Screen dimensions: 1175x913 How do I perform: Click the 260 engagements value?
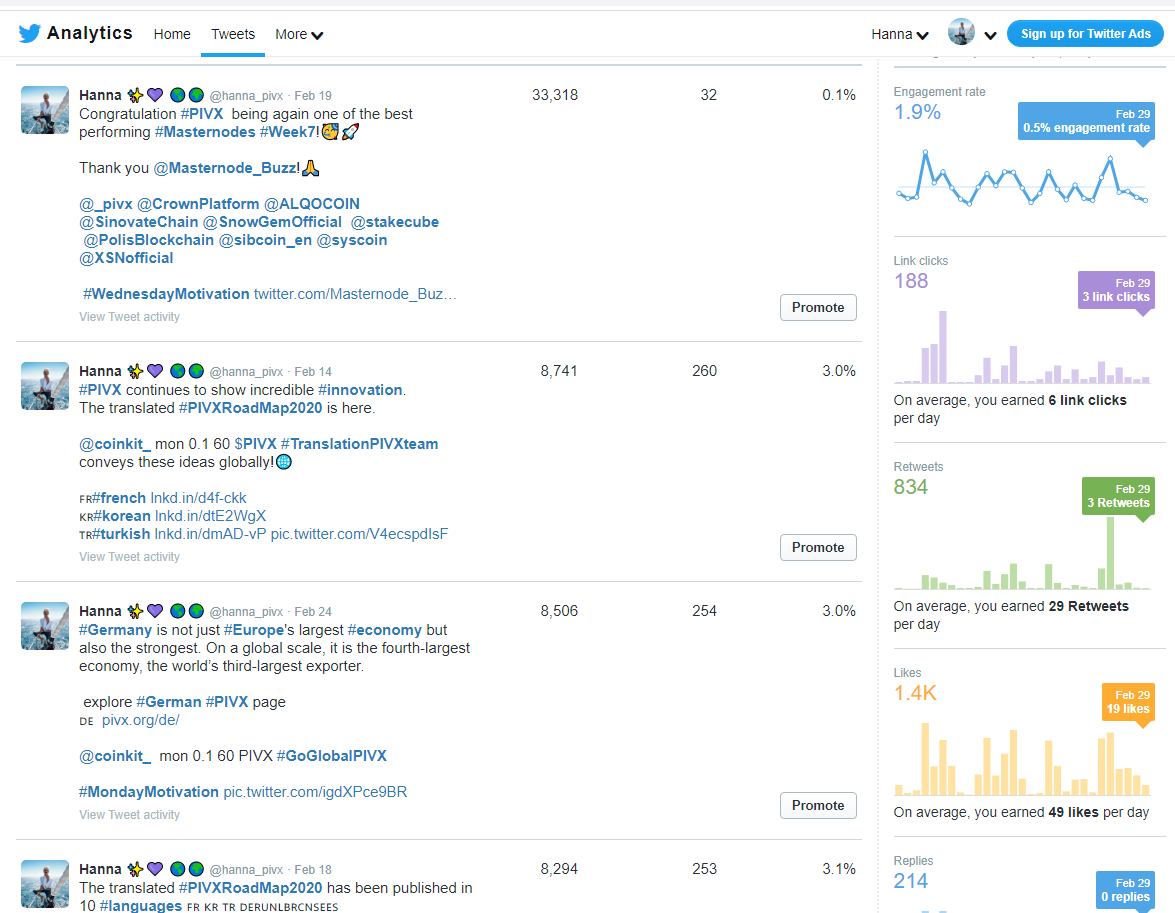[704, 371]
